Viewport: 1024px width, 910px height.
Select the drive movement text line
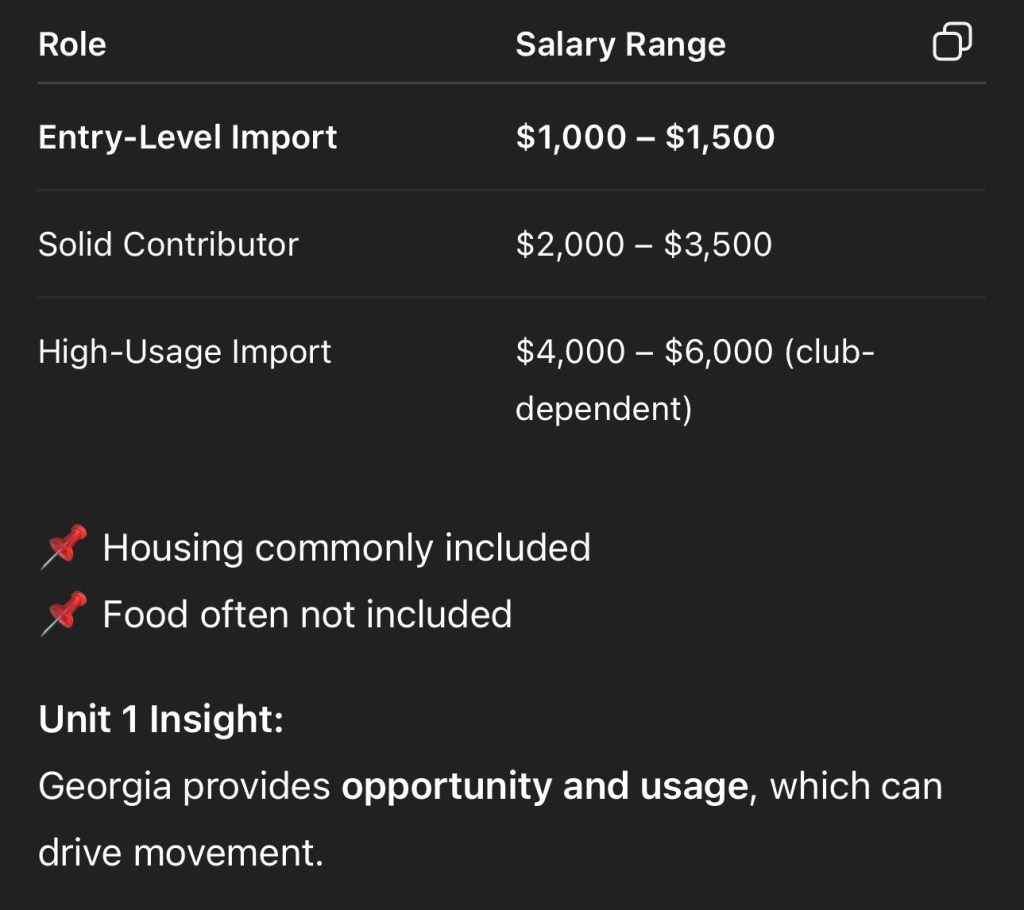point(181,853)
